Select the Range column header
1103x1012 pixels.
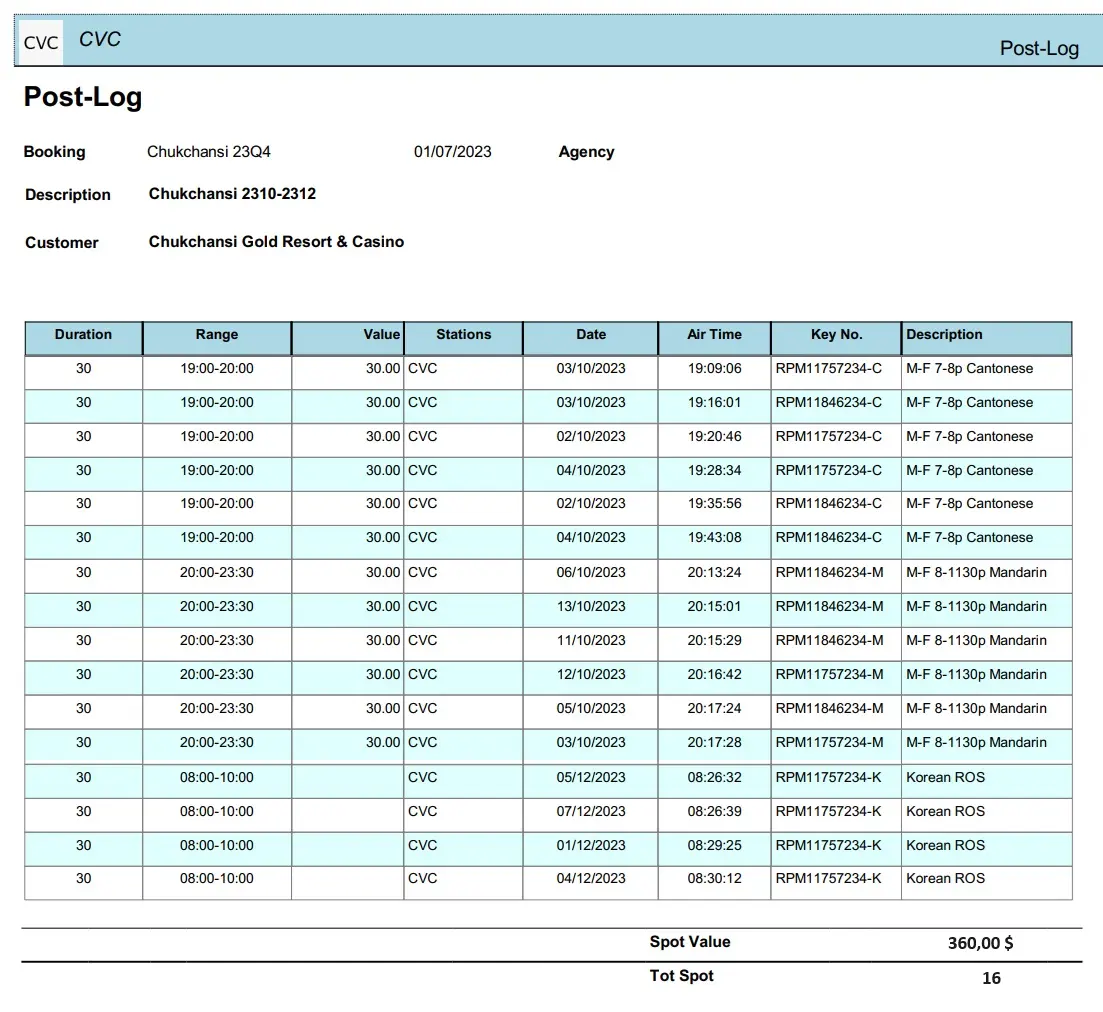pos(217,335)
